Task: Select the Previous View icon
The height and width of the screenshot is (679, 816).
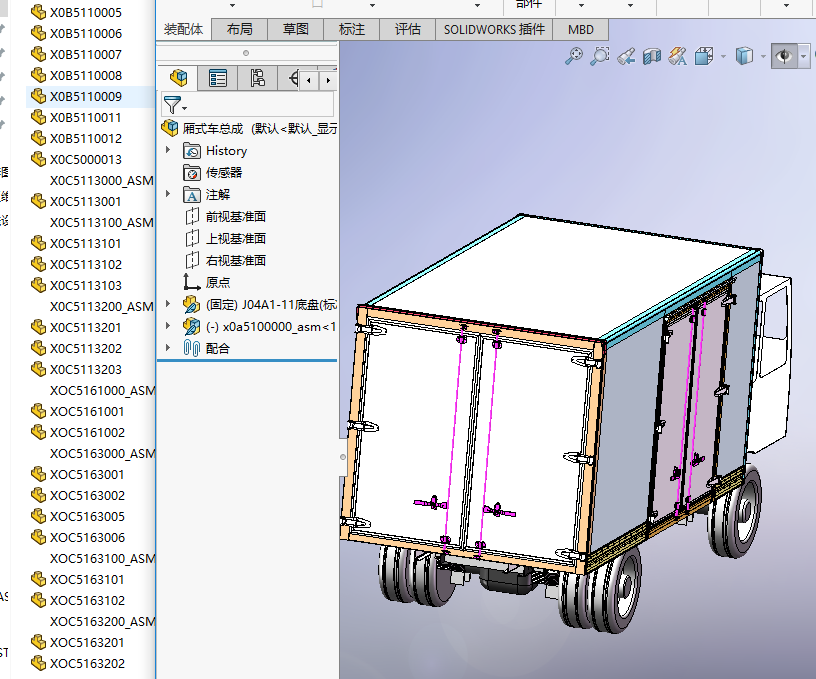Action: (627, 57)
